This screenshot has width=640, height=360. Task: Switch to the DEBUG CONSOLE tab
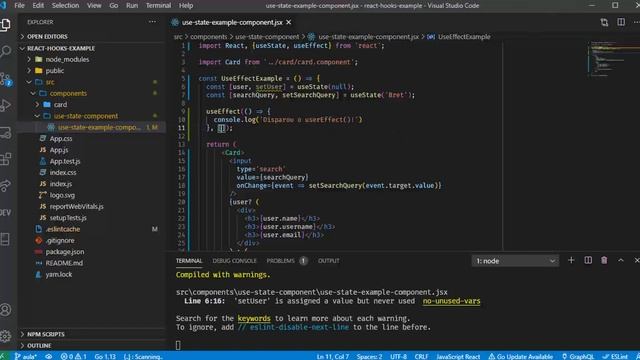[x=234, y=260]
